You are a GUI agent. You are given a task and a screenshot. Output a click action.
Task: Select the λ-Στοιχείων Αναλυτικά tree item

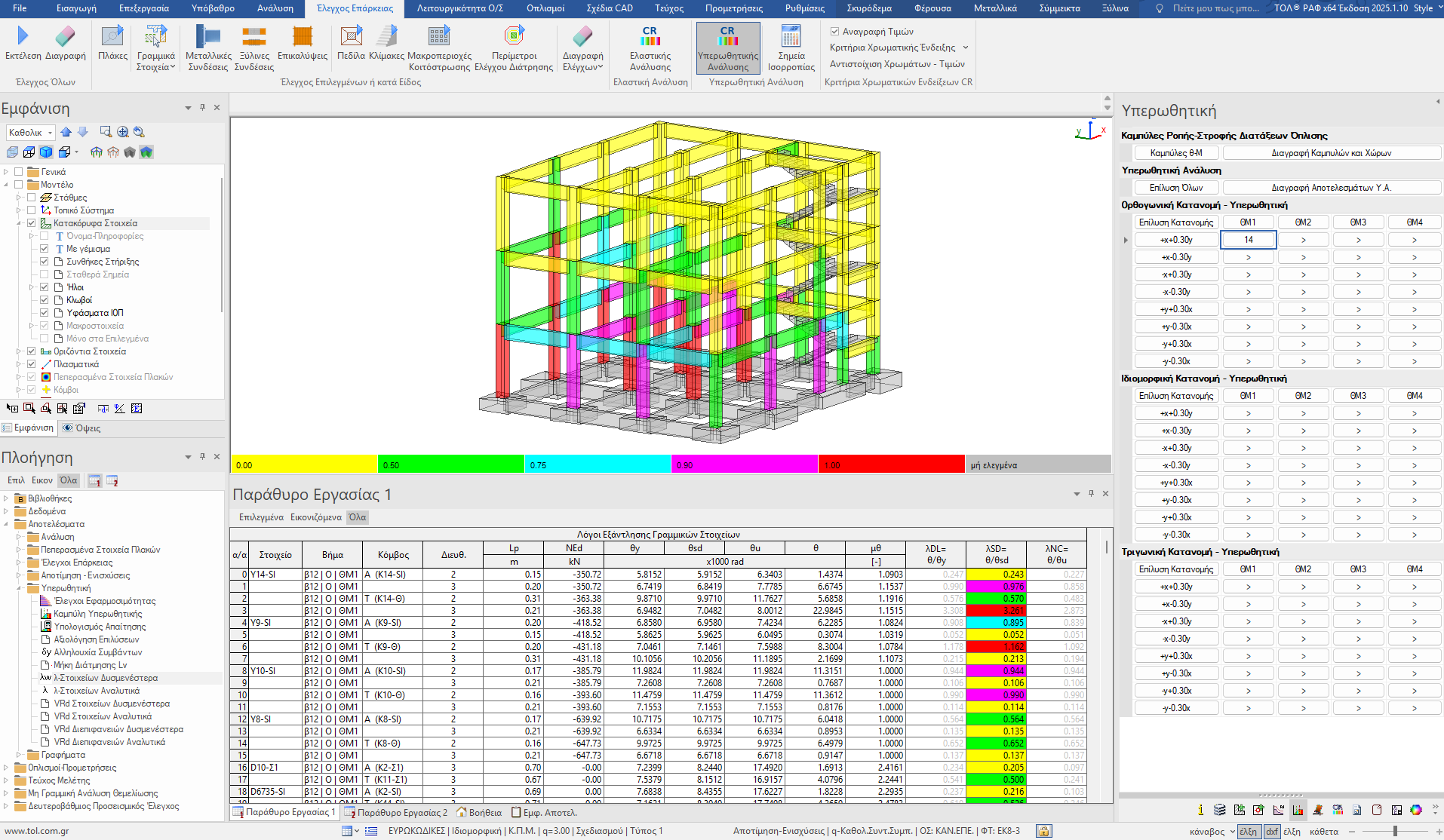click(x=97, y=691)
